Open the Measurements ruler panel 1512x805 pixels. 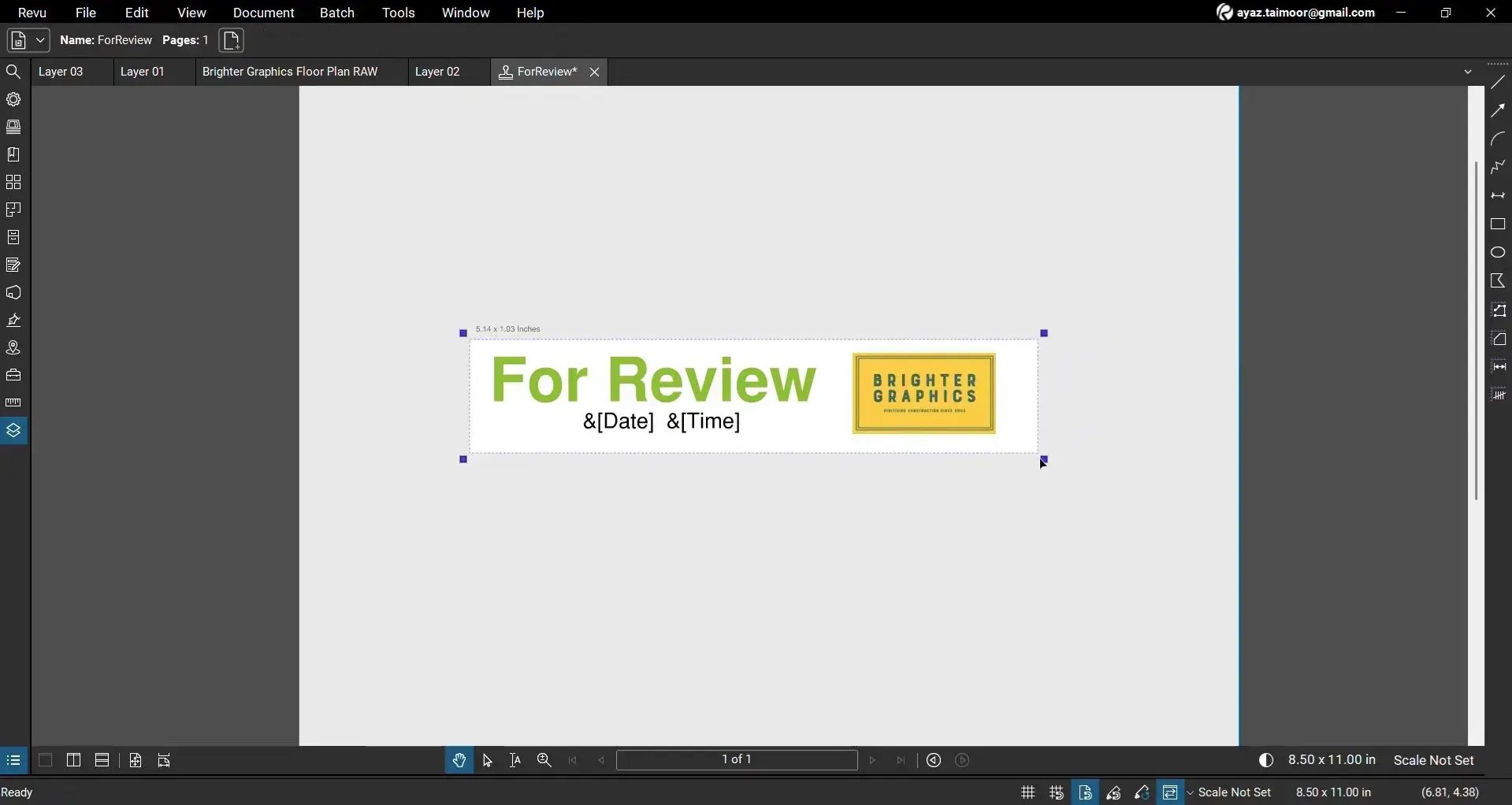[x=13, y=402]
